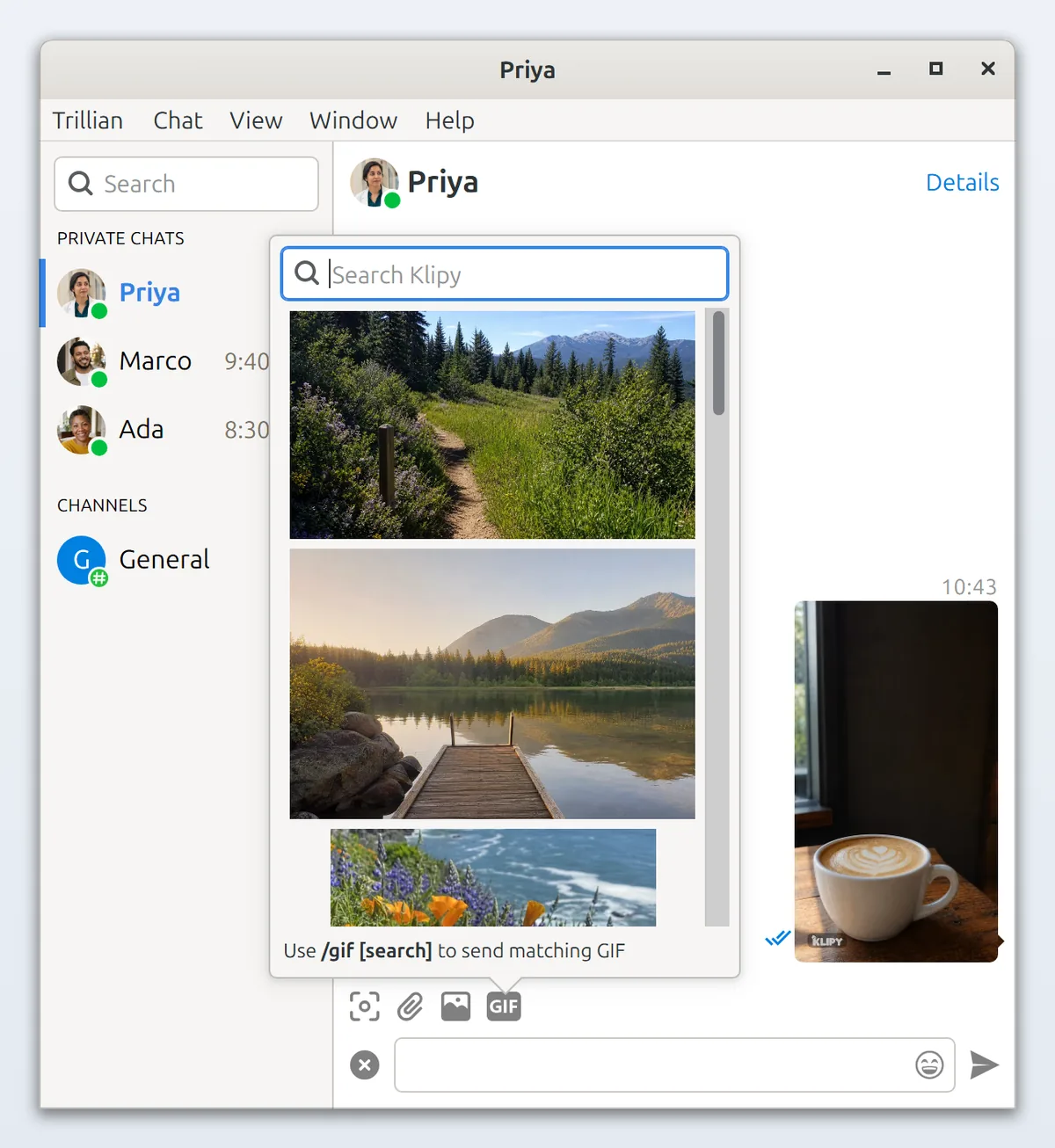Click the emoji smiley icon

929,1064
